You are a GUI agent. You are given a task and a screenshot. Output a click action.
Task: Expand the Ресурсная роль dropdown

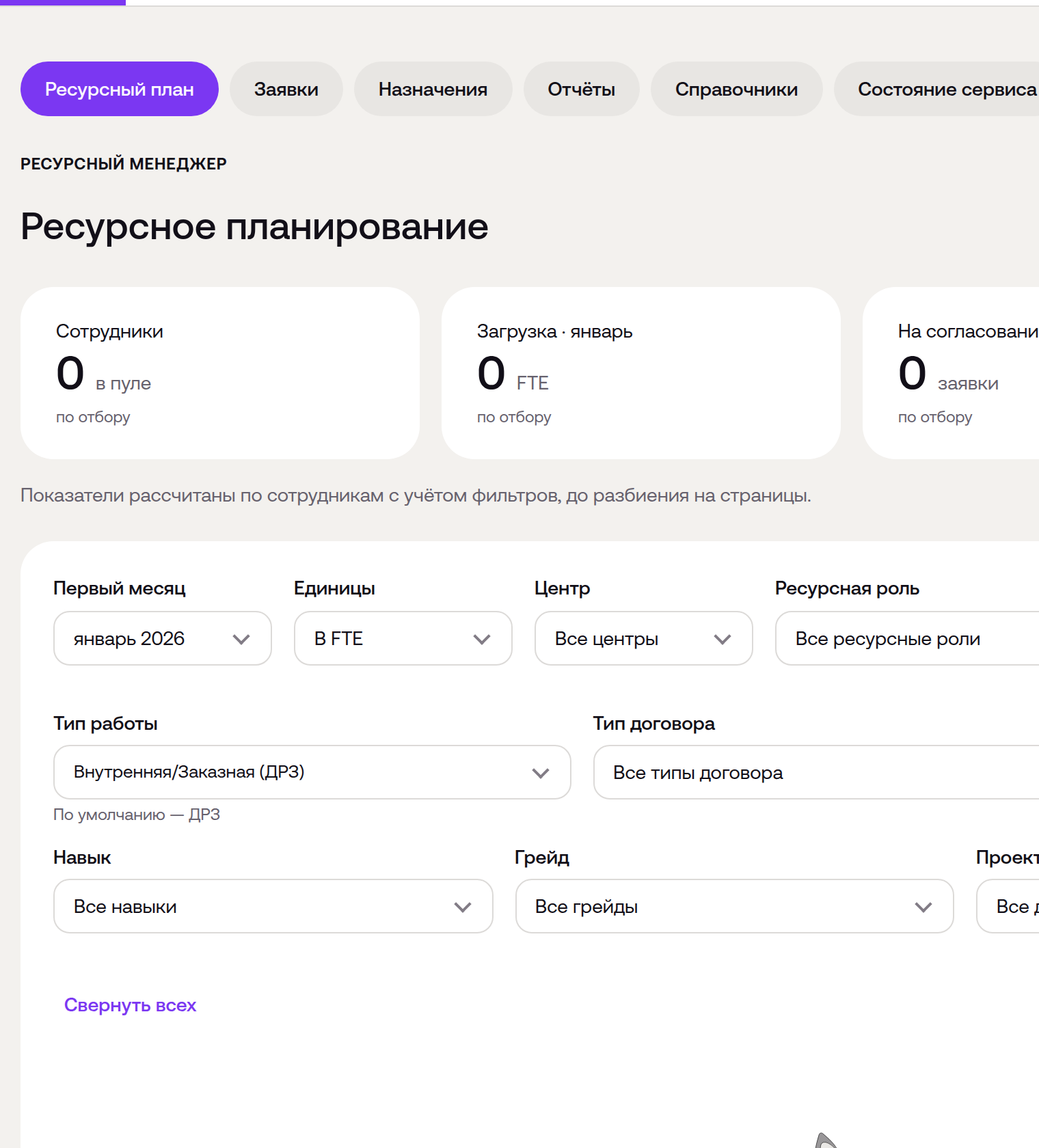tap(907, 638)
